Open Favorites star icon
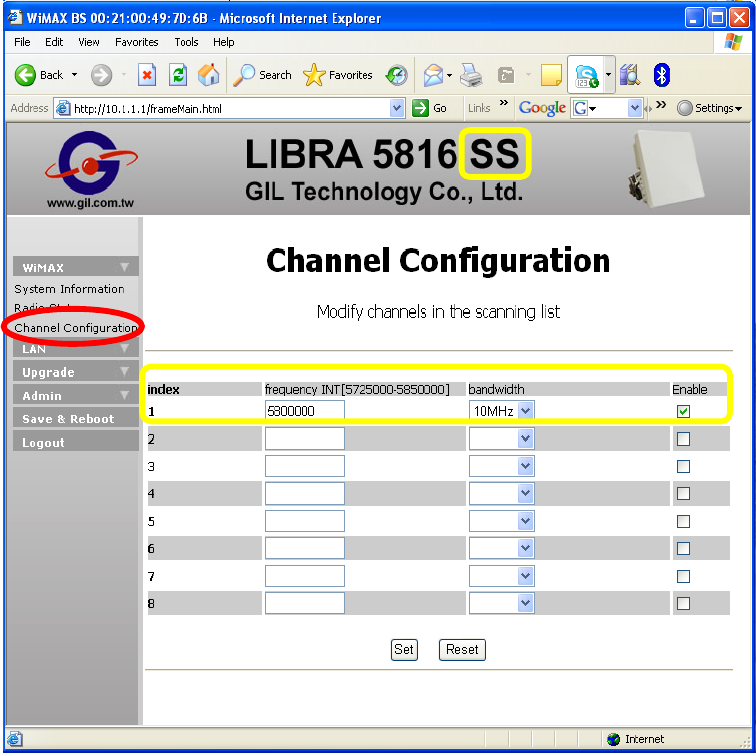The width and height of the screenshot is (756, 753). (314, 75)
